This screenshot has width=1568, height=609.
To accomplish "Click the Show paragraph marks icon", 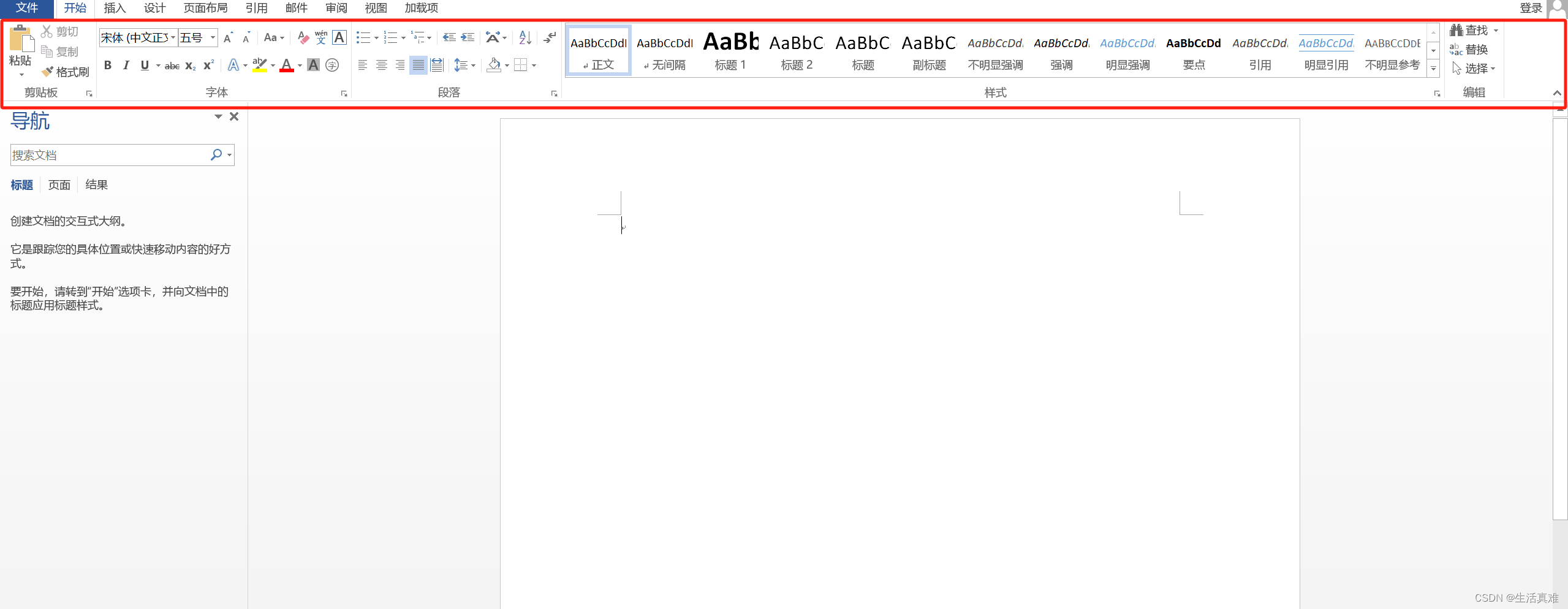I will (x=550, y=37).
